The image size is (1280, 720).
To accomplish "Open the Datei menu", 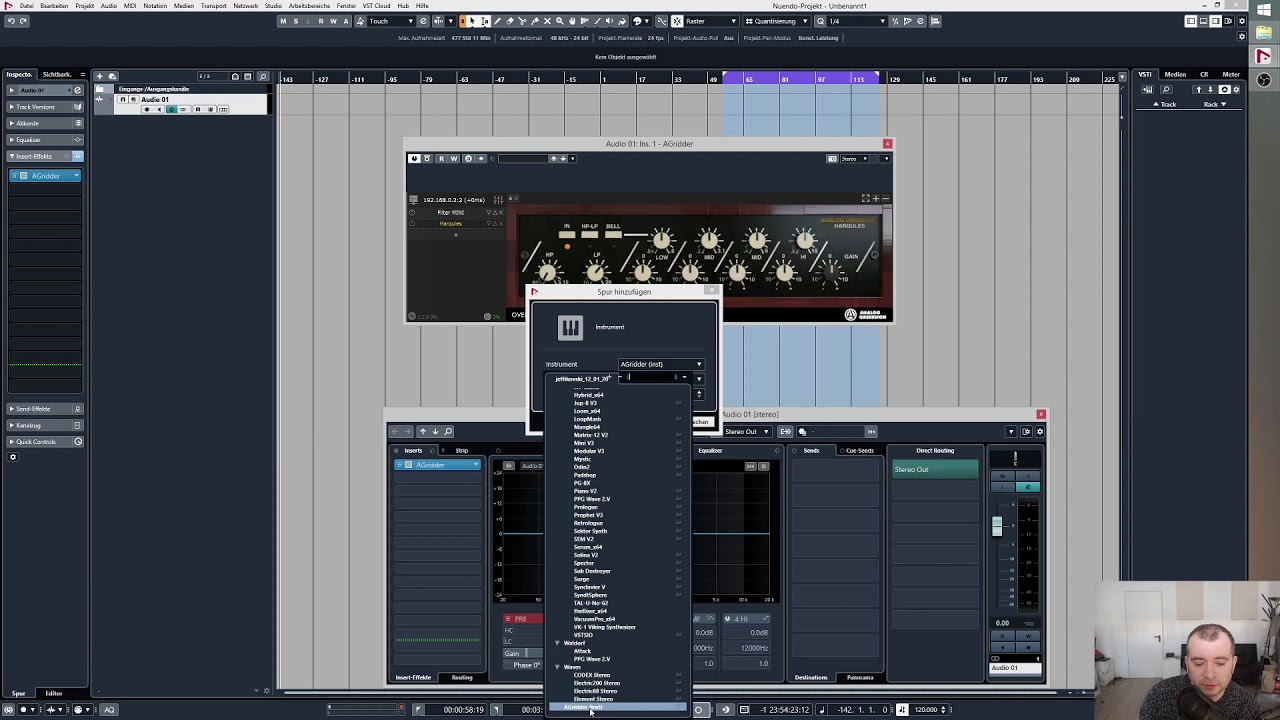I will 26,6.
